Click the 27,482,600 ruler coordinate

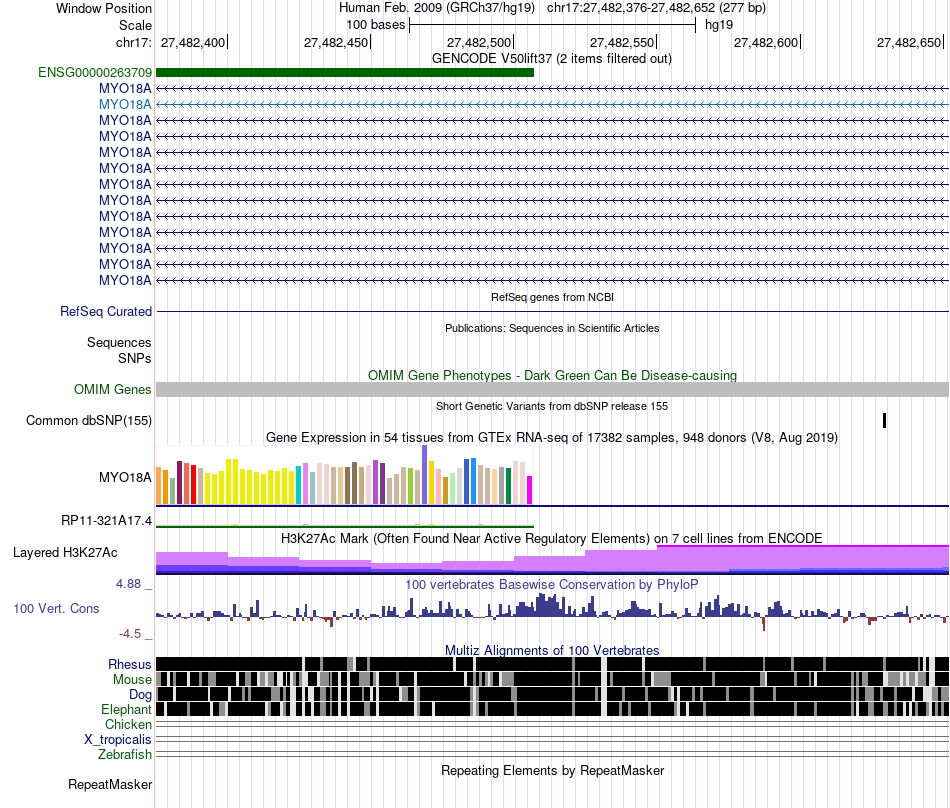point(766,42)
